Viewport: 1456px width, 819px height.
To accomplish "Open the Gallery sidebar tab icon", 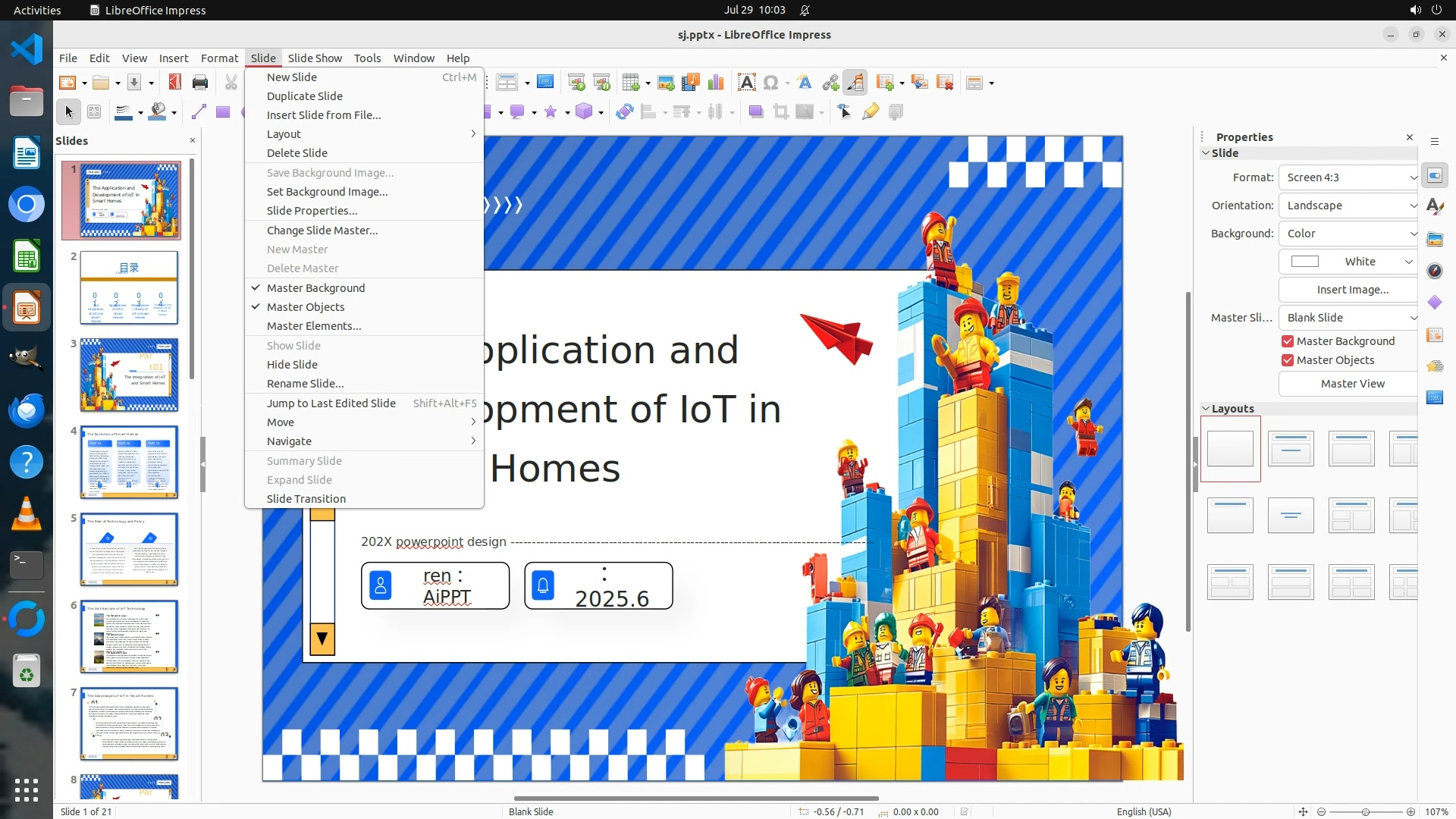I will click(1434, 239).
